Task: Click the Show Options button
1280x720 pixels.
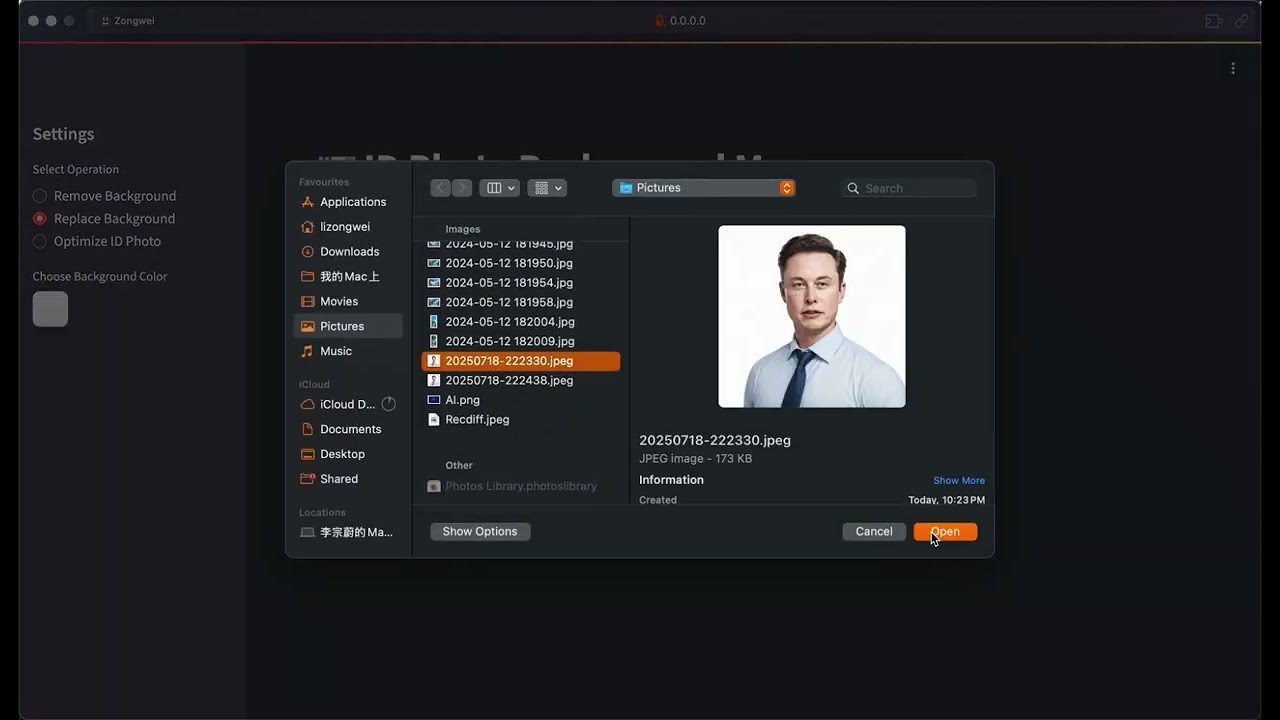Action: (x=479, y=531)
